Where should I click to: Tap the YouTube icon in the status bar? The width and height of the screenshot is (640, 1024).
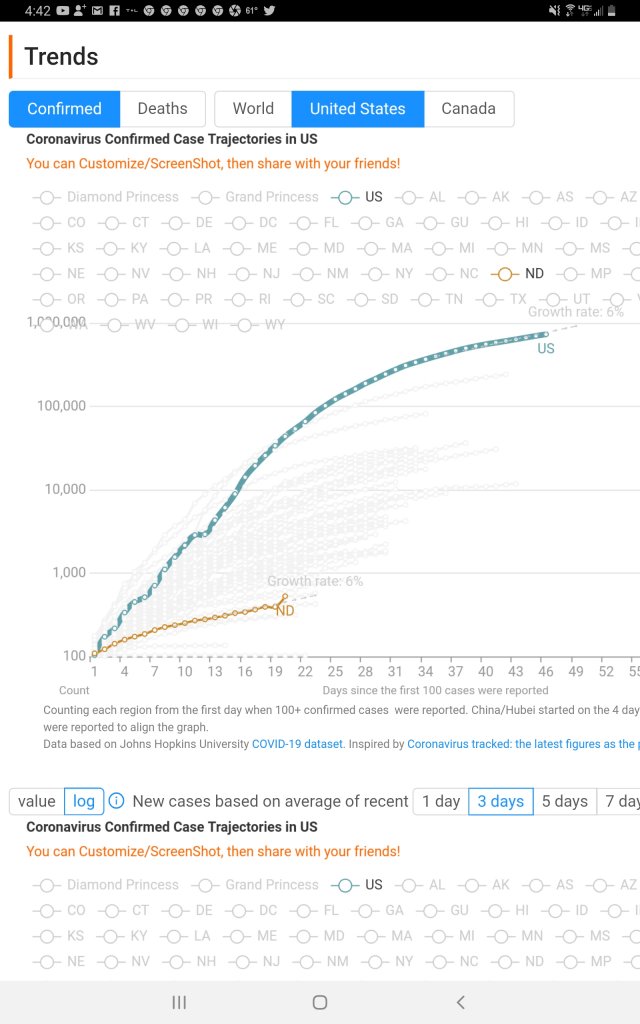pyautogui.click(x=62, y=10)
